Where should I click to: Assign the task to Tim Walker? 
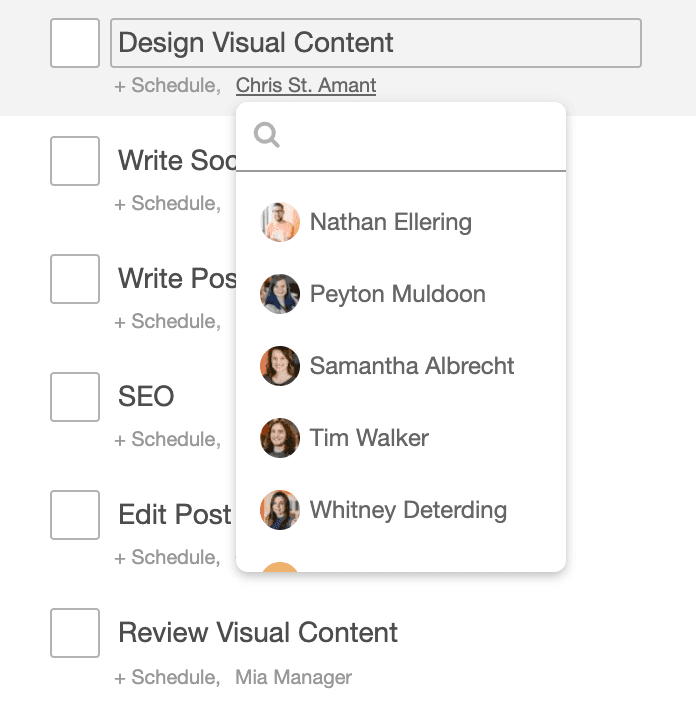point(369,438)
